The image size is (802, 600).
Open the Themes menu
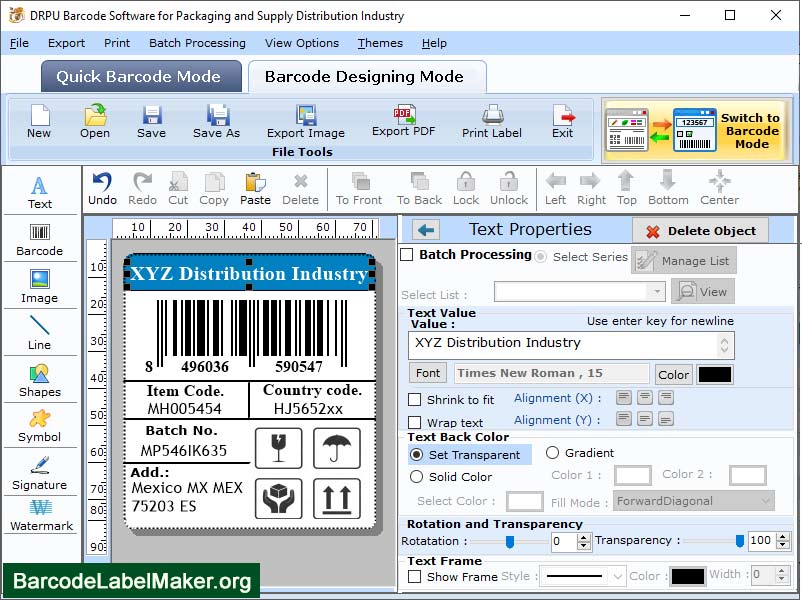click(379, 43)
